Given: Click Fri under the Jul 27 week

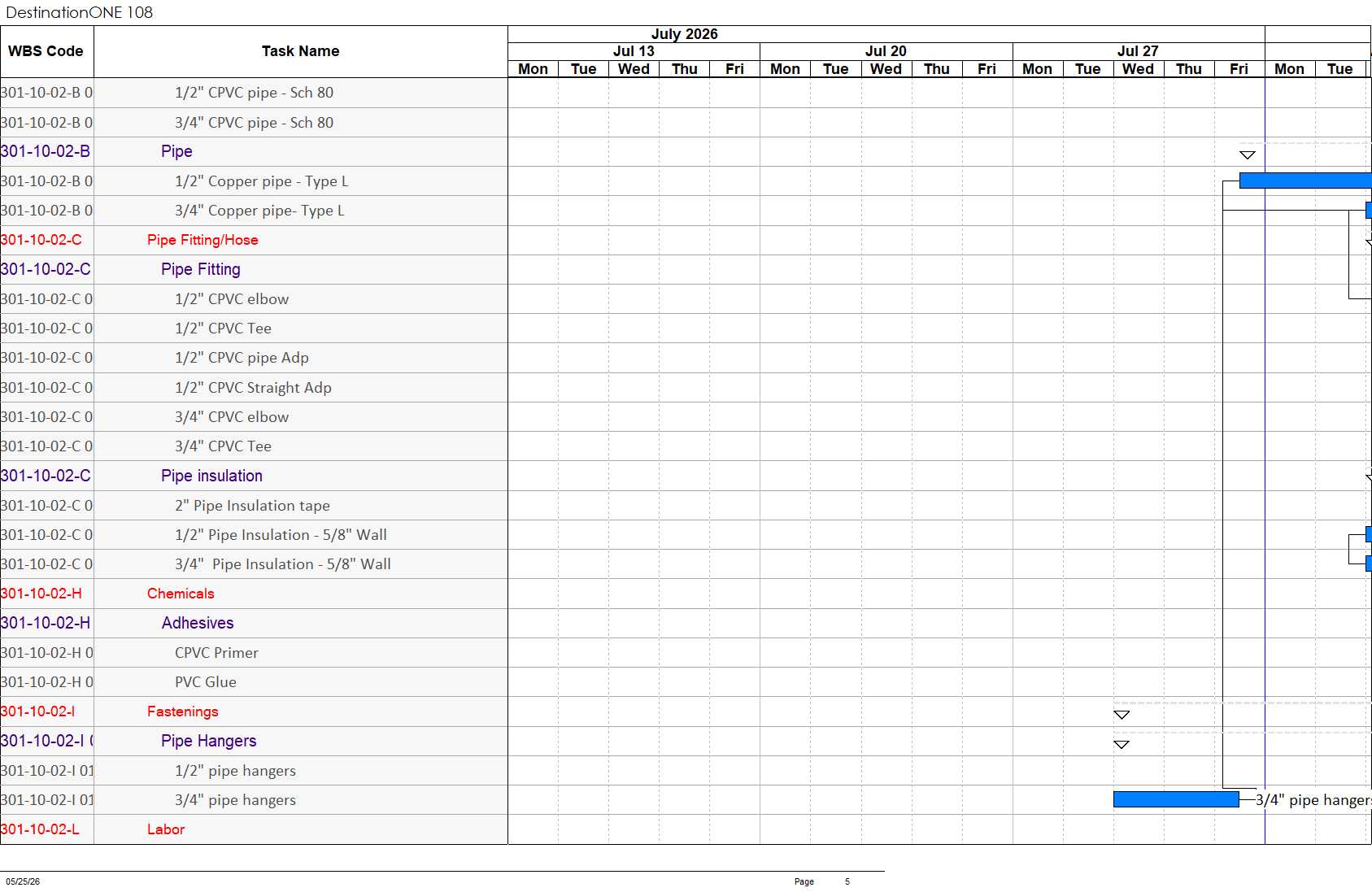Looking at the screenshot, I should [x=1239, y=69].
